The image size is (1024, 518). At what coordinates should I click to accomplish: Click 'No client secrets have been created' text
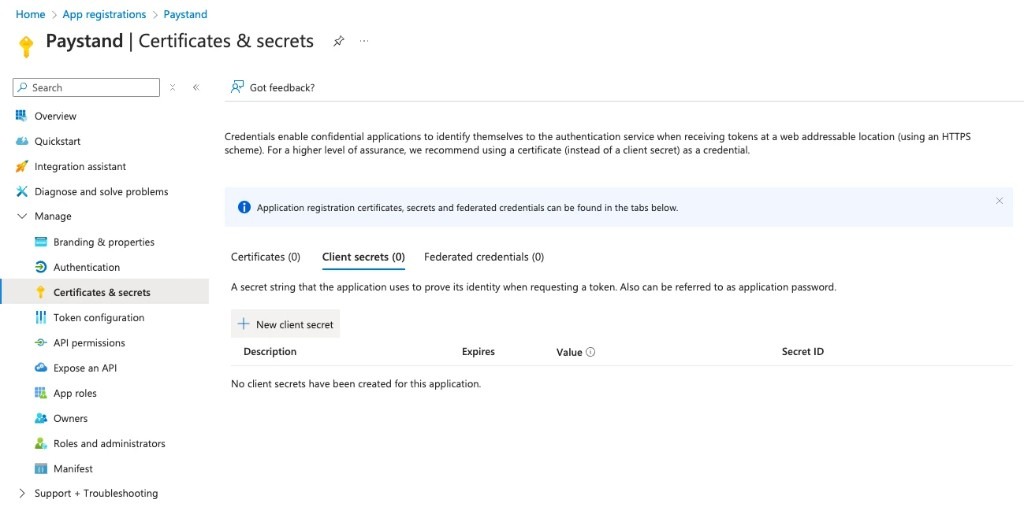point(356,383)
